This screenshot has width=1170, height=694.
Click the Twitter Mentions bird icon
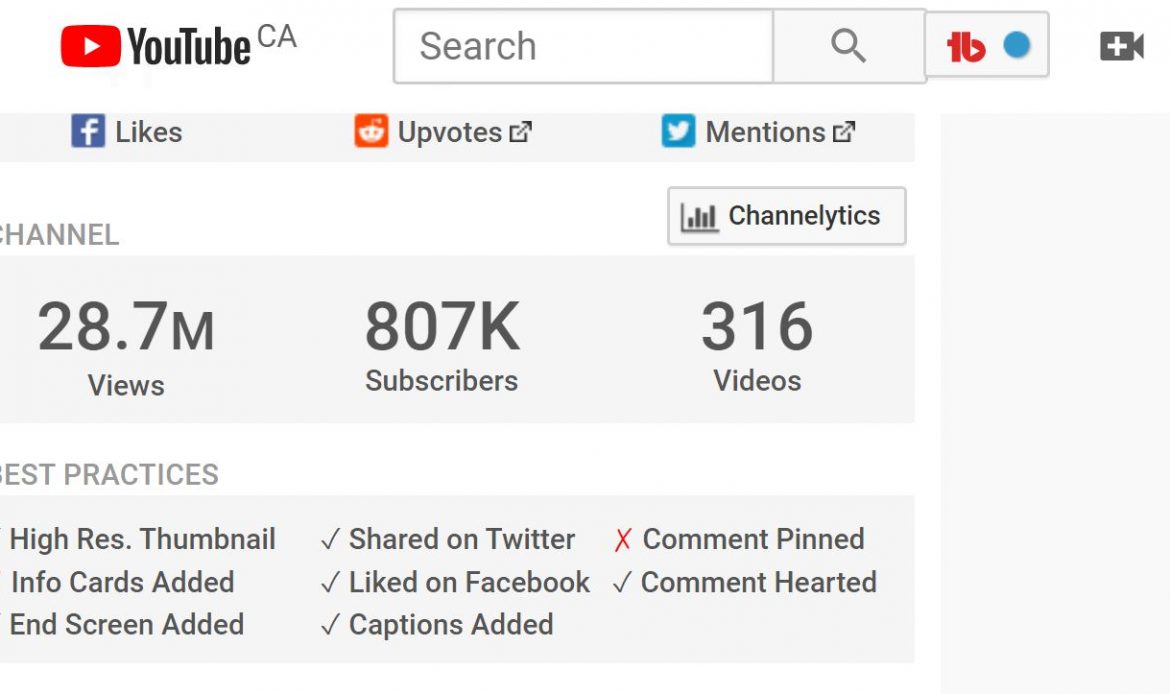[678, 131]
